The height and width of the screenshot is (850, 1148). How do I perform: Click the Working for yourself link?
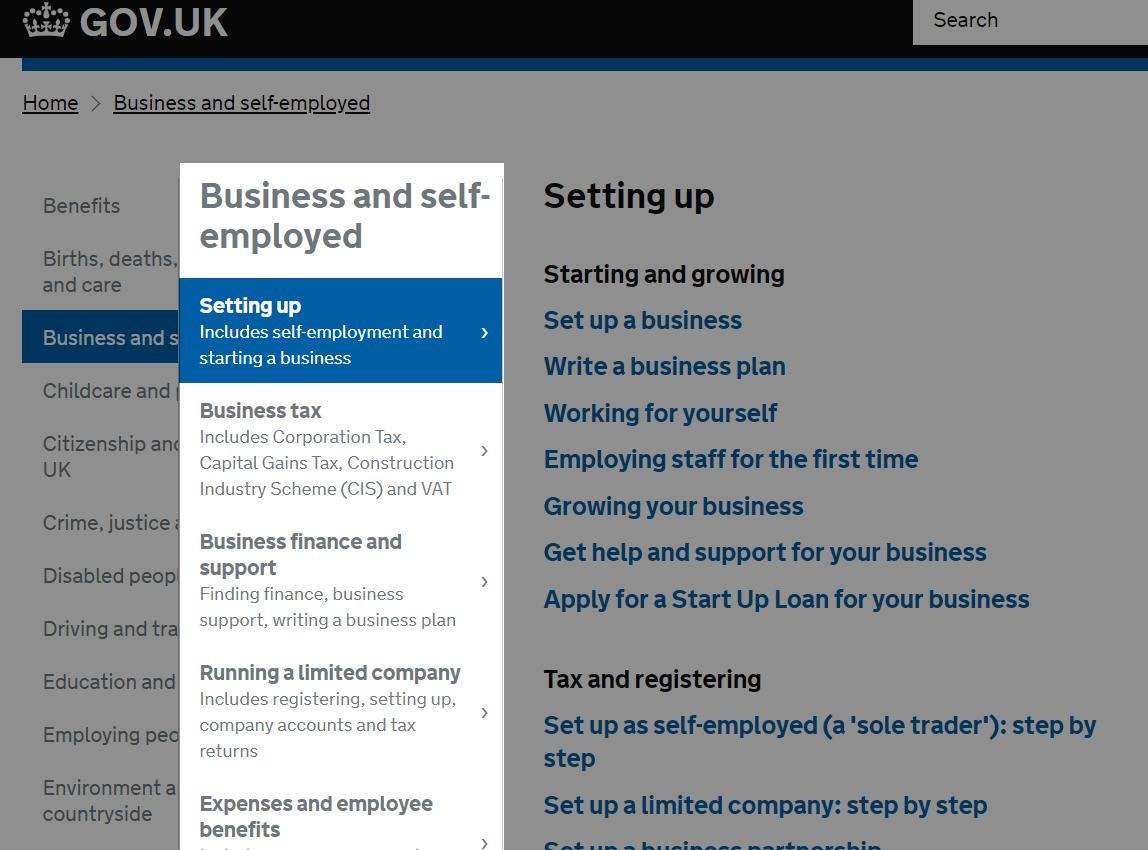[x=660, y=413]
